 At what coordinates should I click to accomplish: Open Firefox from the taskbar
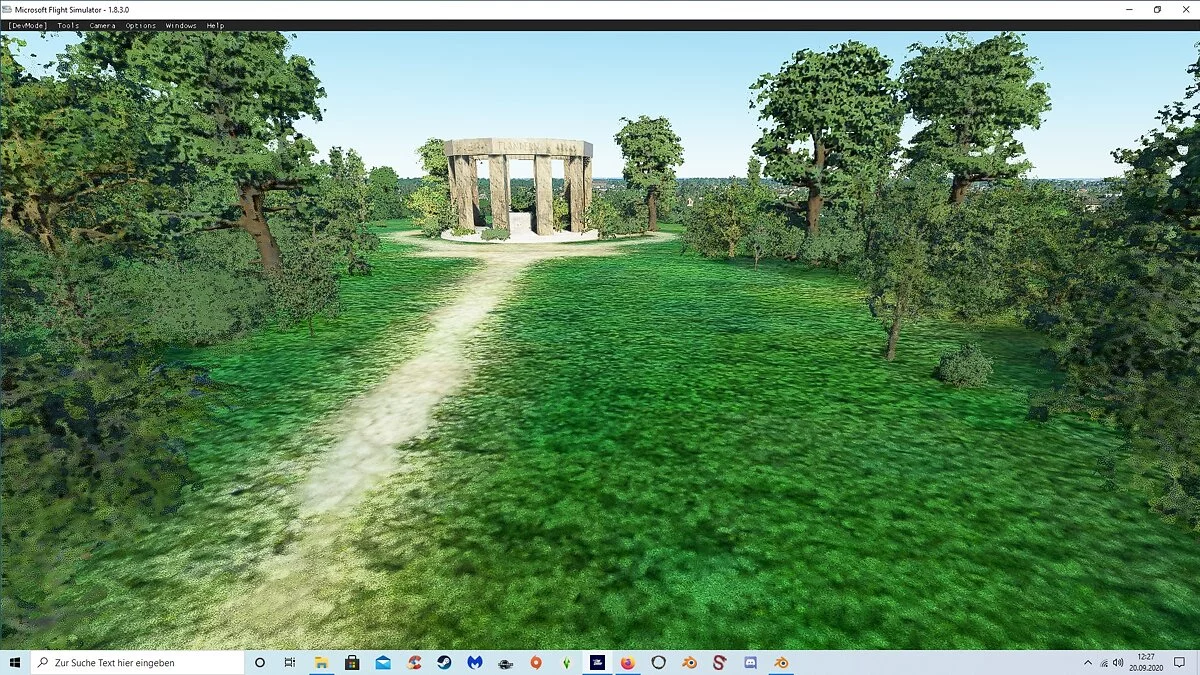628,662
